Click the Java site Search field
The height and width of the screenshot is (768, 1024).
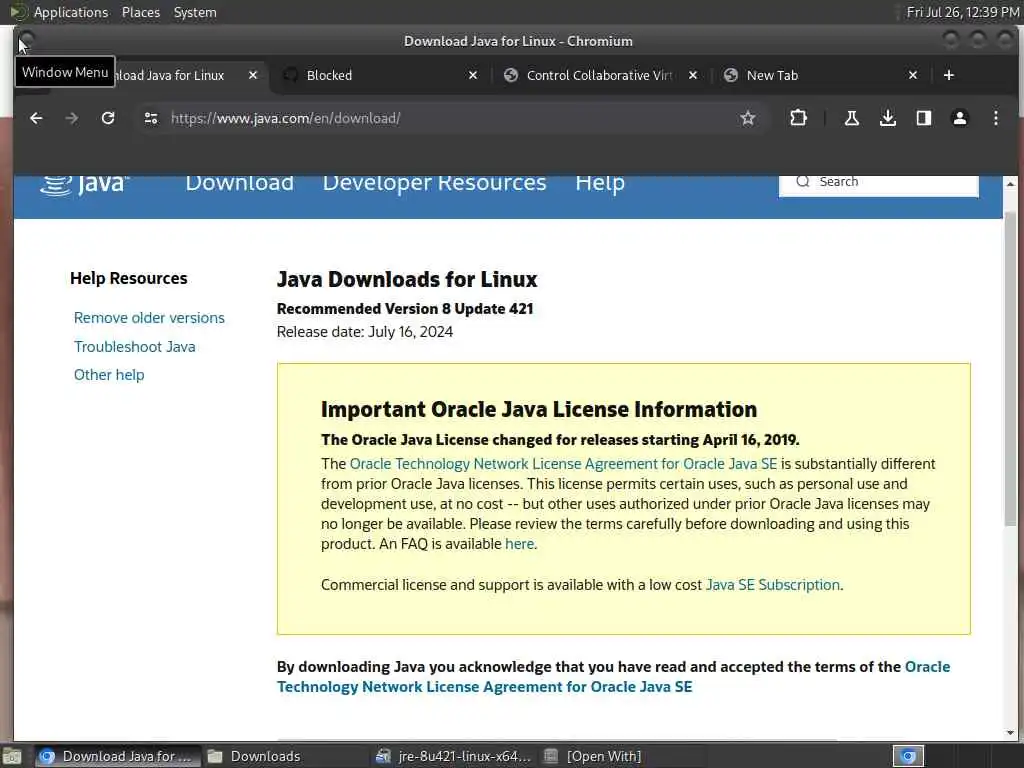click(x=878, y=183)
